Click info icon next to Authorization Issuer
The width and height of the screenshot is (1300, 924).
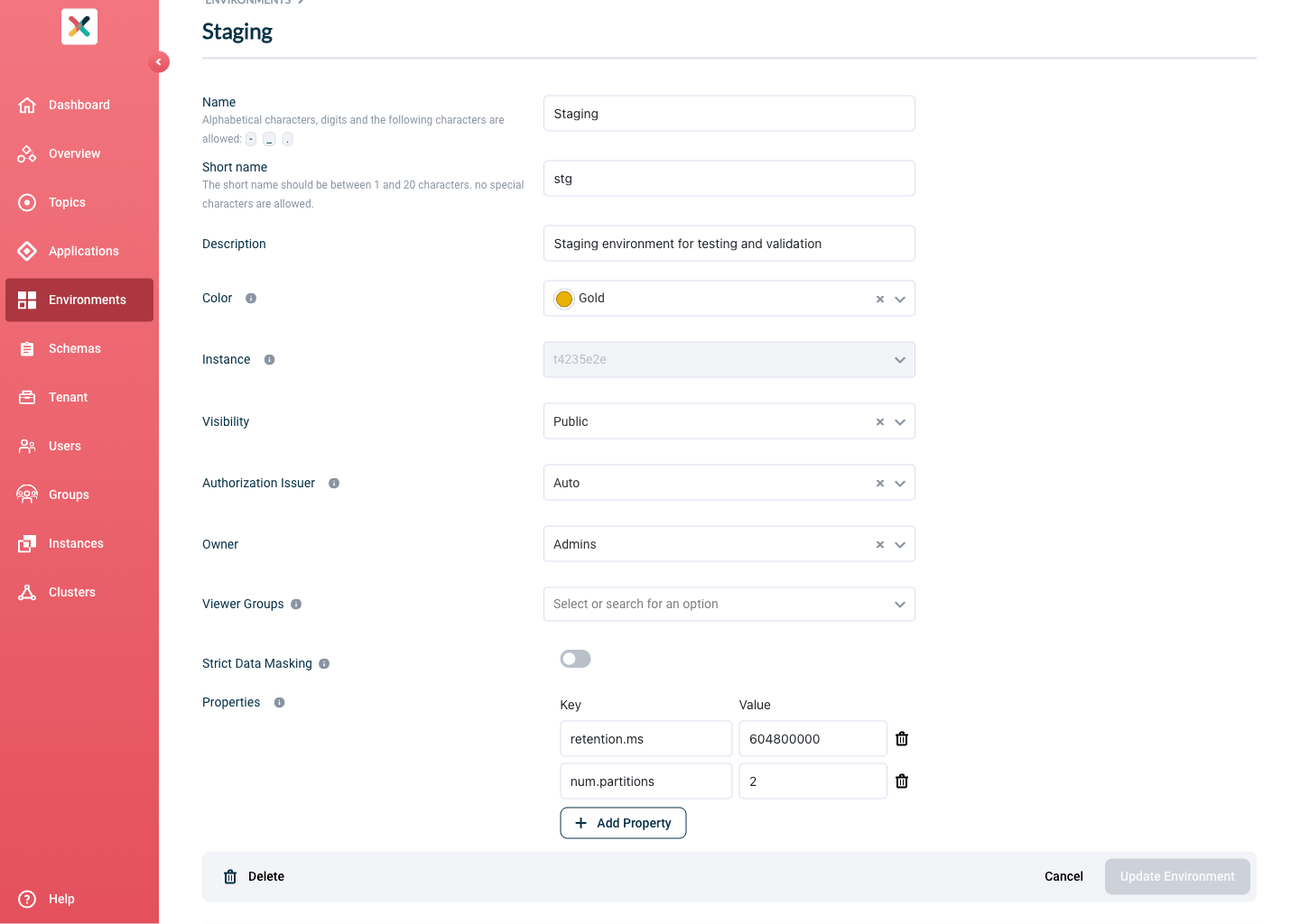click(x=334, y=484)
